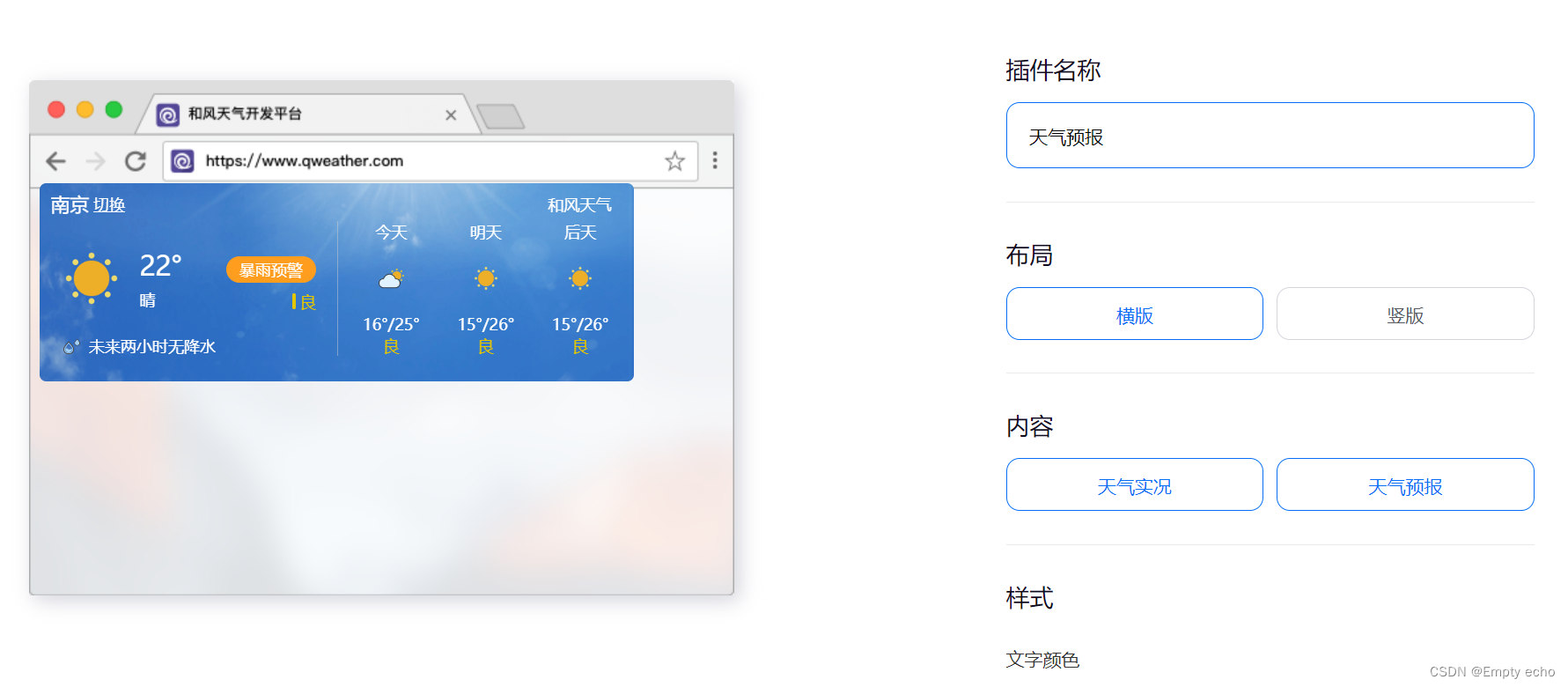Click the 15°/26° range under 明天
The image size is (1568, 687).
[486, 324]
